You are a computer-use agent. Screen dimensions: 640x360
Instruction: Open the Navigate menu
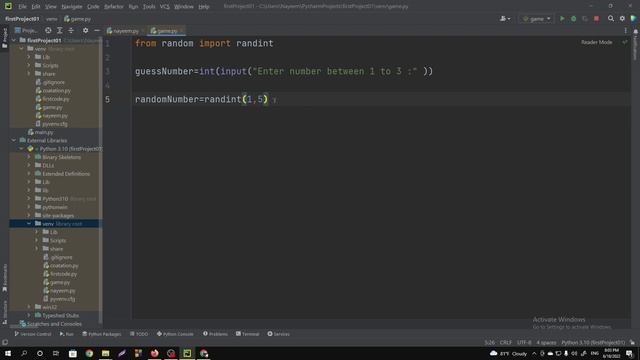(71, 7)
